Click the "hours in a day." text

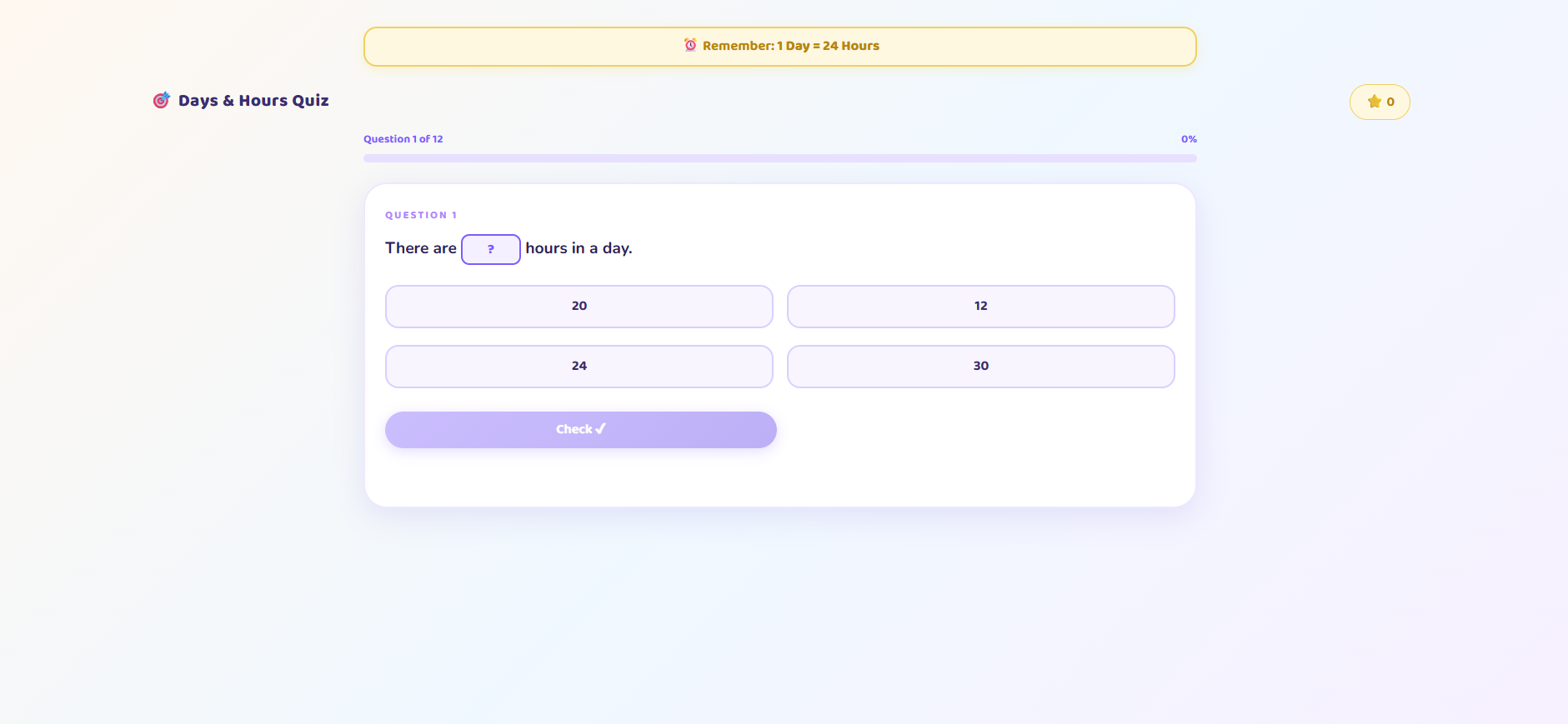pyautogui.click(x=579, y=248)
